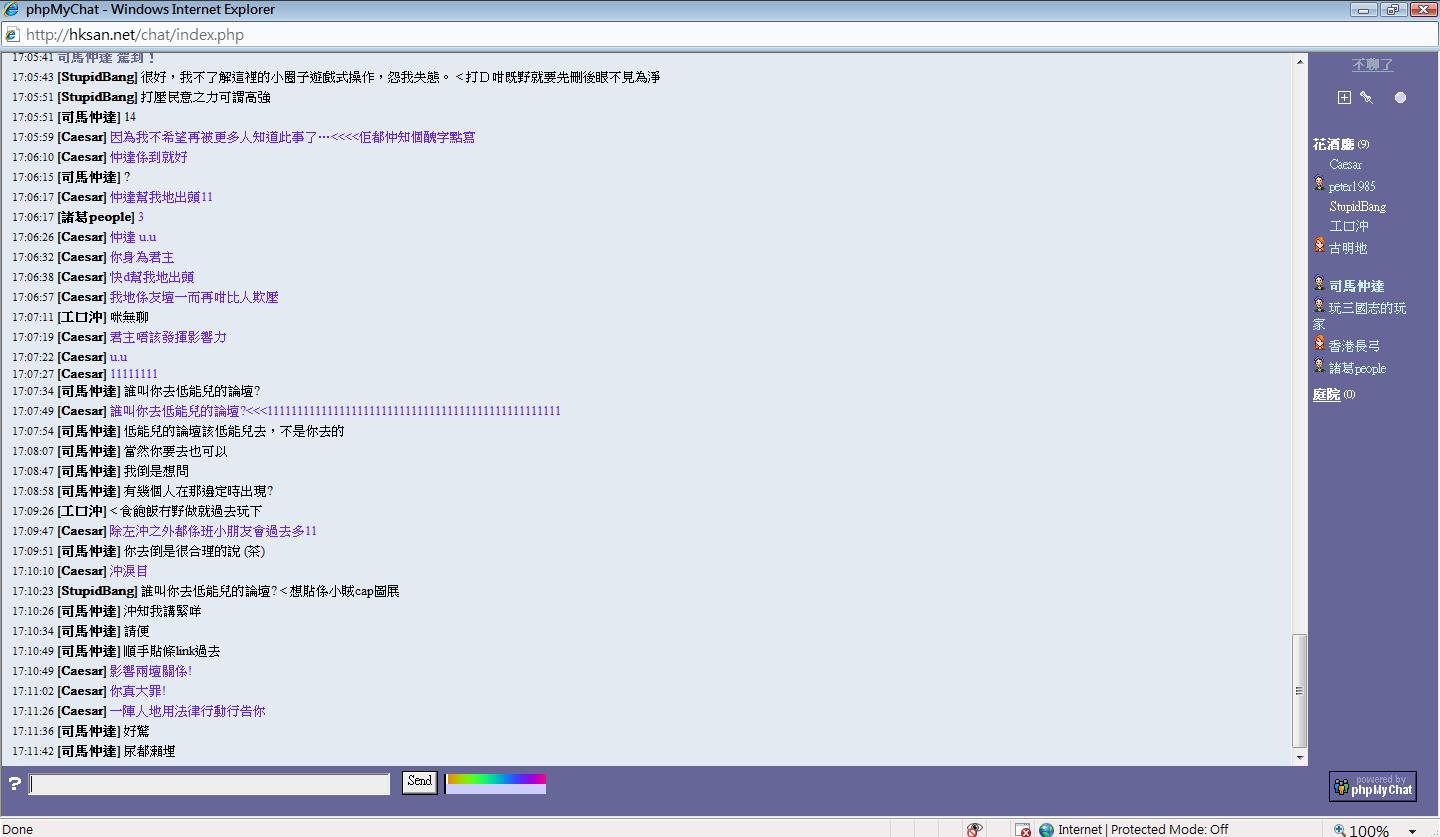
Task: Click the pin icon in sidebar
Action: (x=1367, y=97)
